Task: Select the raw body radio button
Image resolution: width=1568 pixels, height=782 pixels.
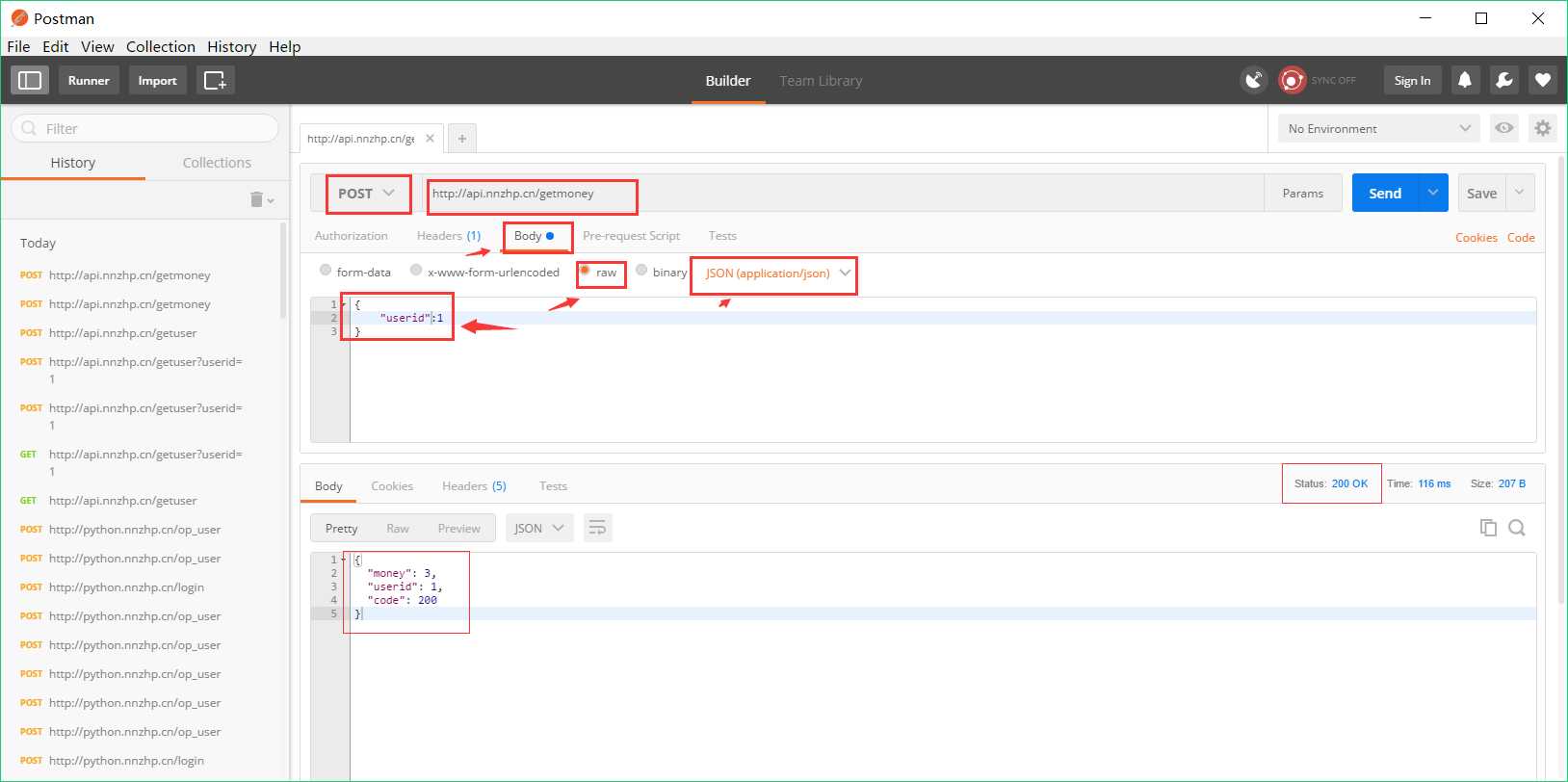Action: pyautogui.click(x=585, y=271)
